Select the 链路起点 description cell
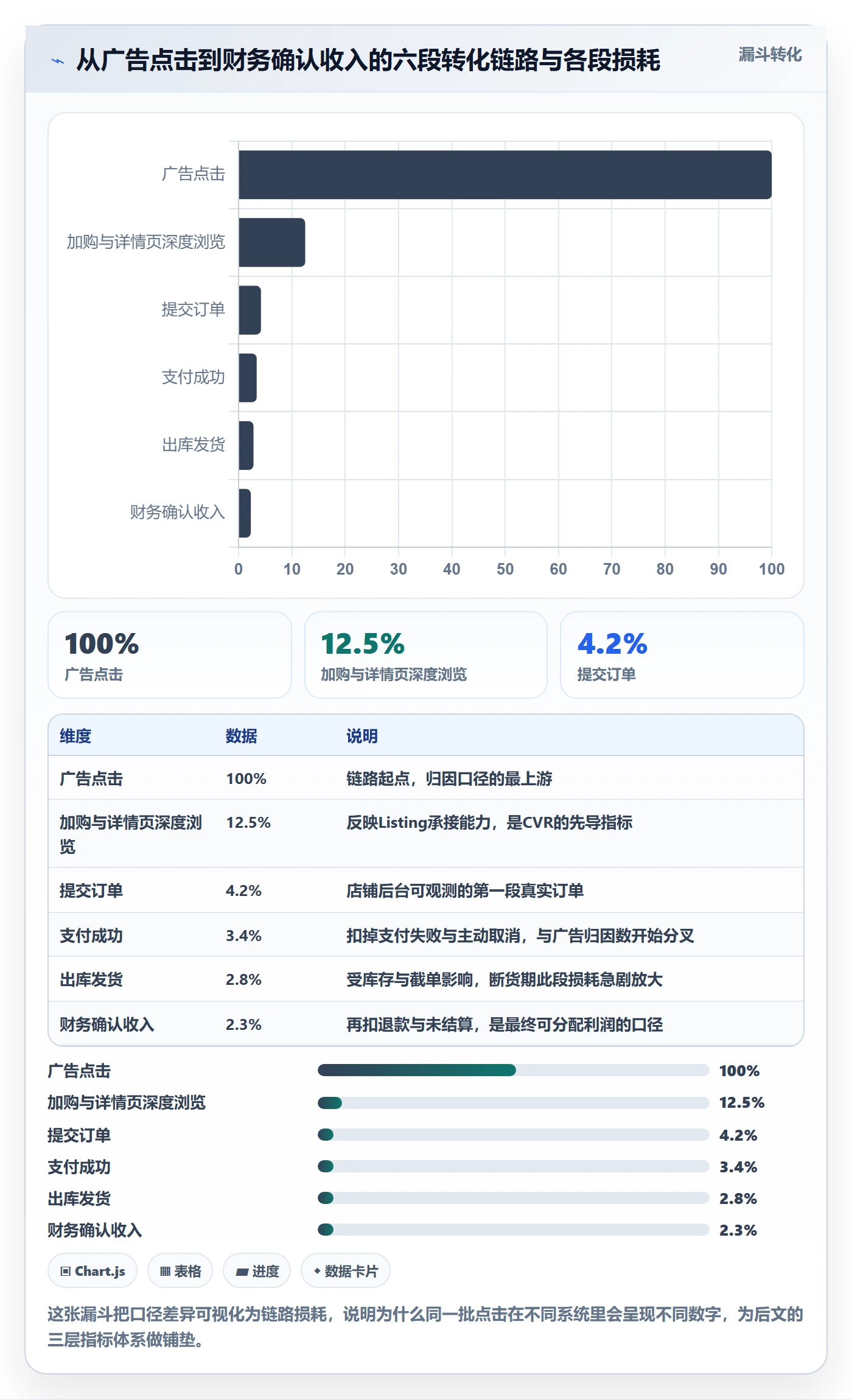 (449, 779)
